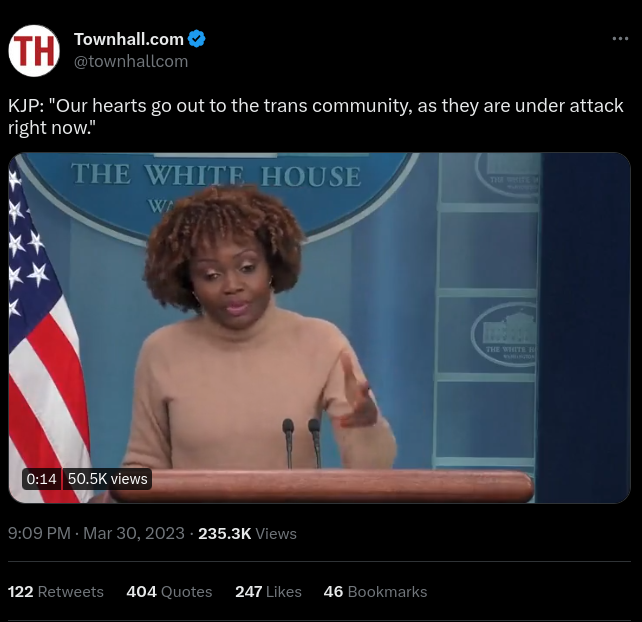The width and height of the screenshot is (642, 622).
Task: Click the 0:14 video duration badge
Action: [x=41, y=479]
